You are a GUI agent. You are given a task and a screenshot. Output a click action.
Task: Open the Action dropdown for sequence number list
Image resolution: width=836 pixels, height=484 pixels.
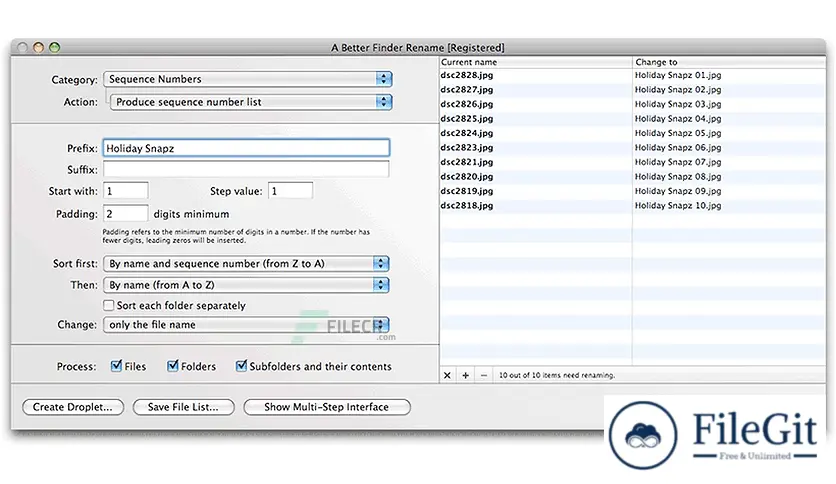(x=251, y=102)
